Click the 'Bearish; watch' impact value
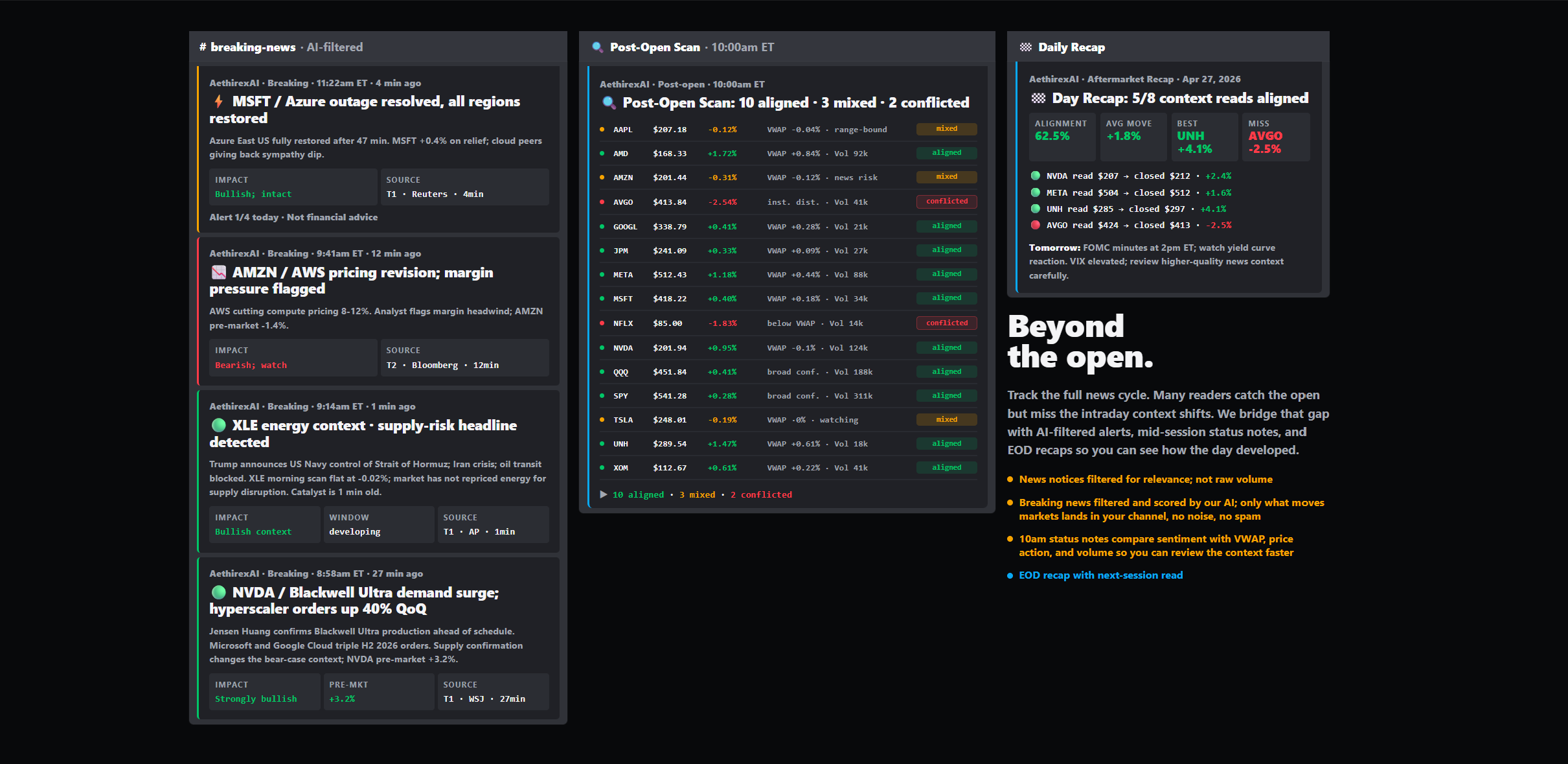1568x764 pixels. pos(251,365)
